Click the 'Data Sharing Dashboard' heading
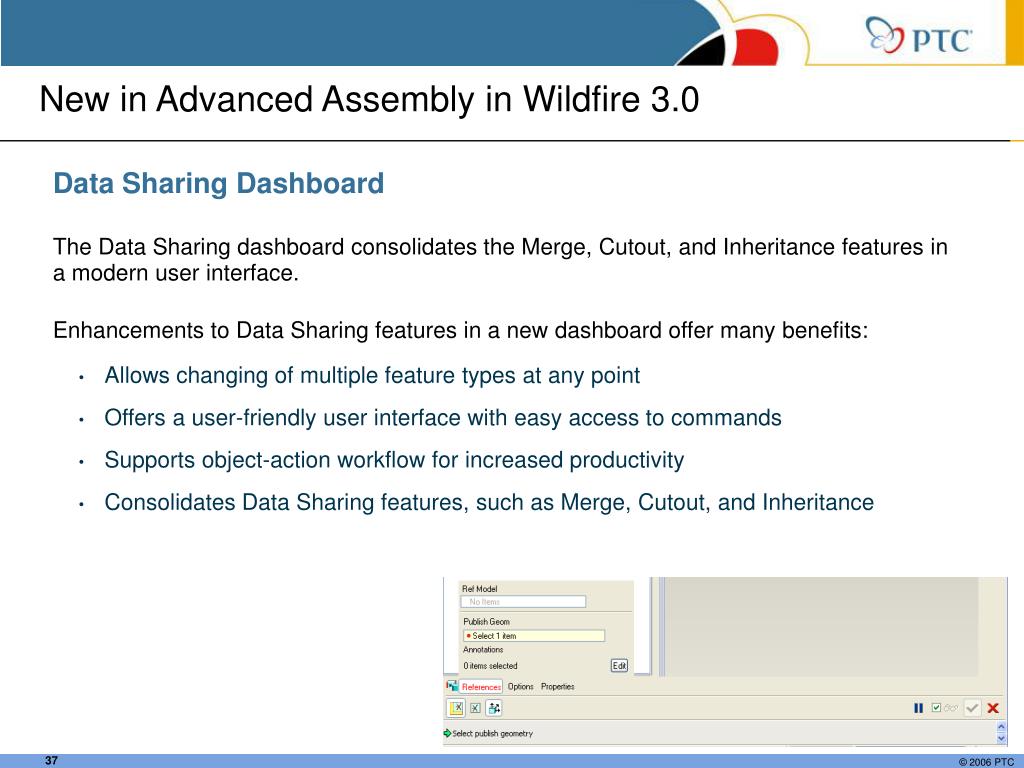This screenshot has width=1024, height=768. 218,184
